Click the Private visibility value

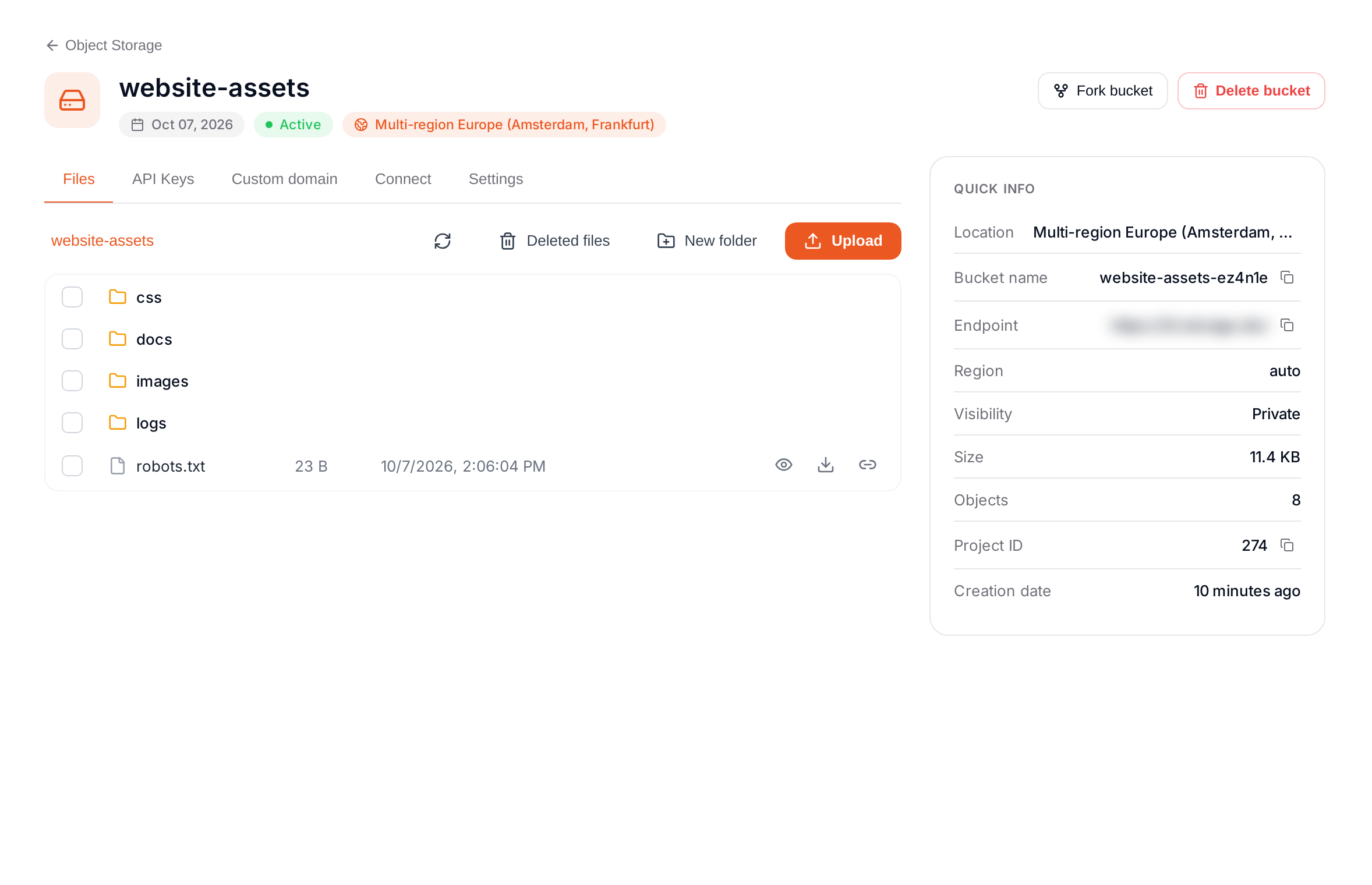coord(1276,414)
